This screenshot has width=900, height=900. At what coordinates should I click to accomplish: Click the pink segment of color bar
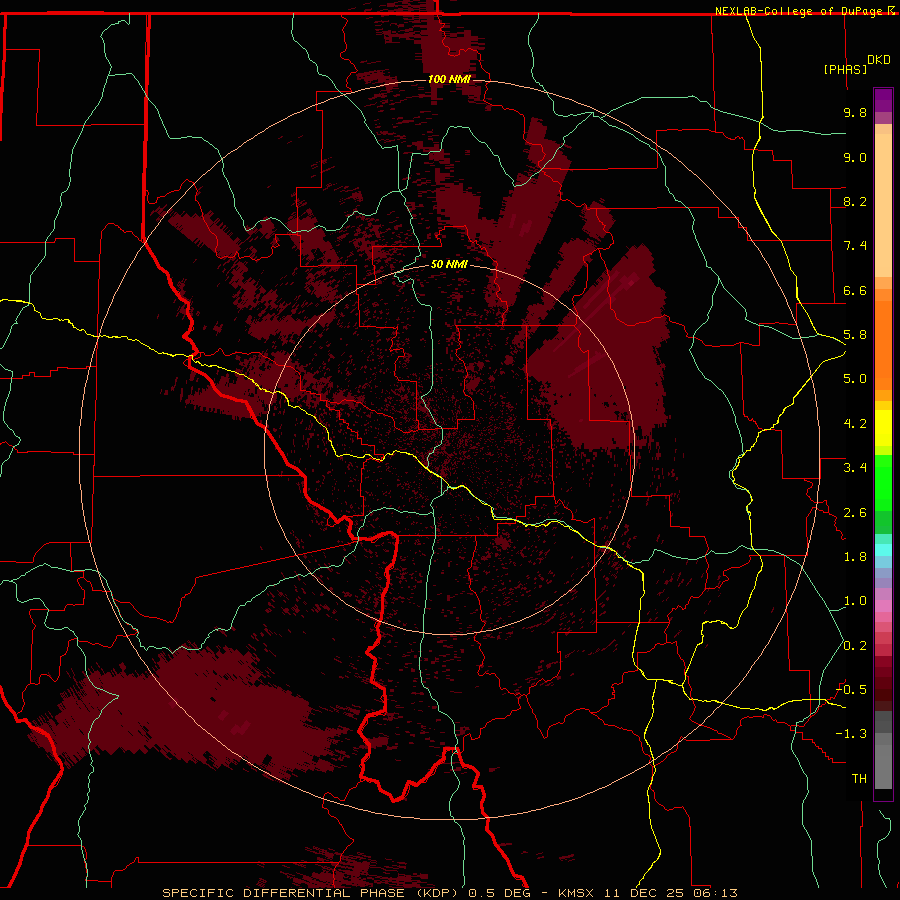point(883,606)
